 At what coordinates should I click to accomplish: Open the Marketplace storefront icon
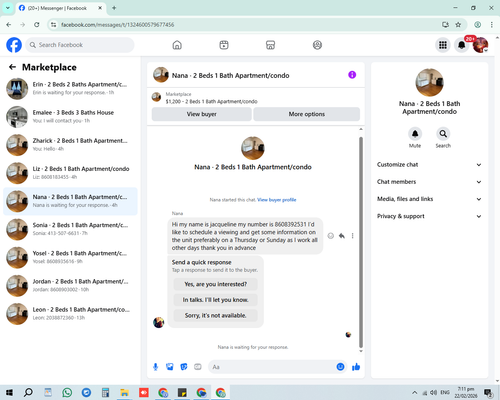(x=270, y=45)
